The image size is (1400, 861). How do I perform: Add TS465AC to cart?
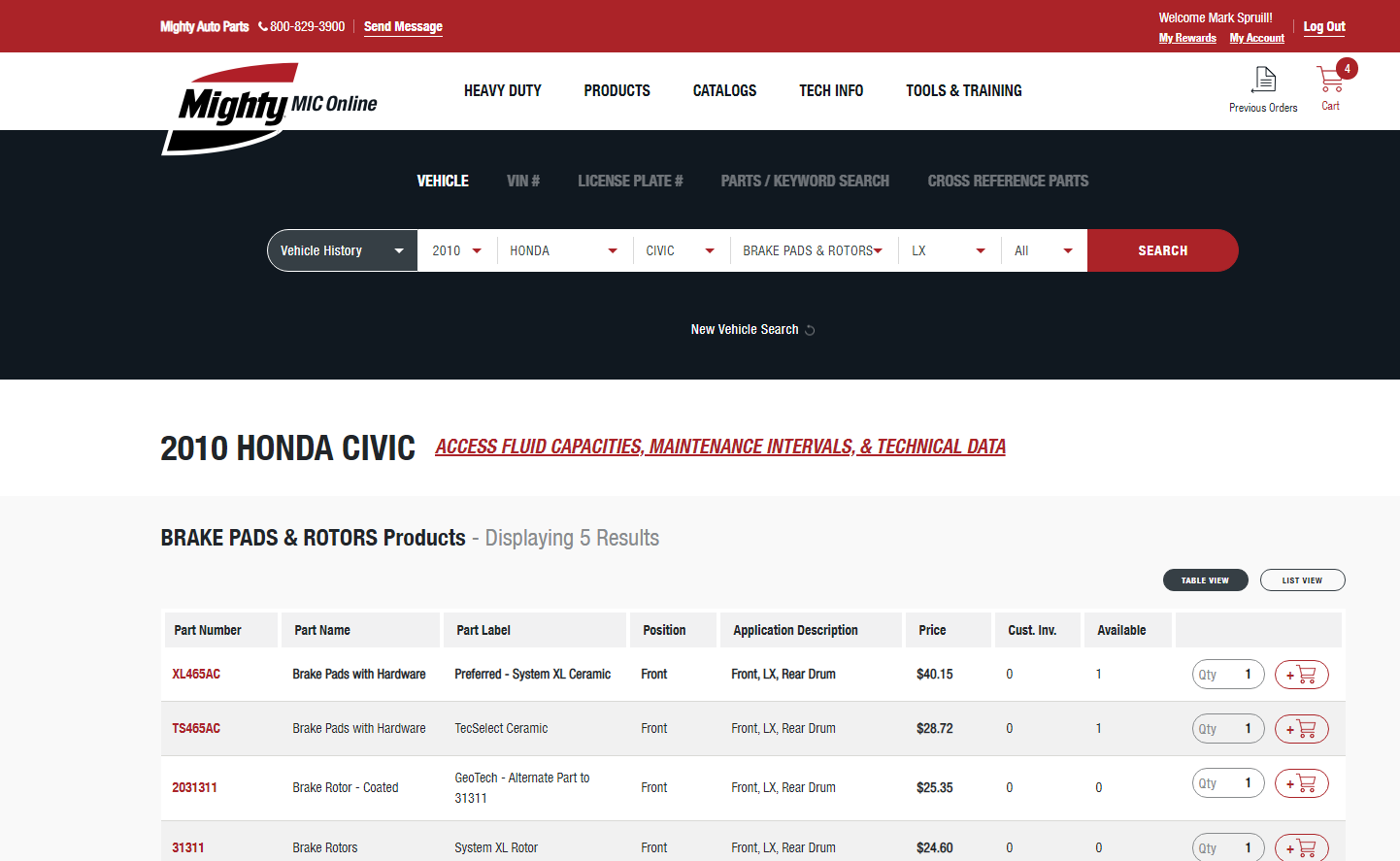click(1301, 729)
